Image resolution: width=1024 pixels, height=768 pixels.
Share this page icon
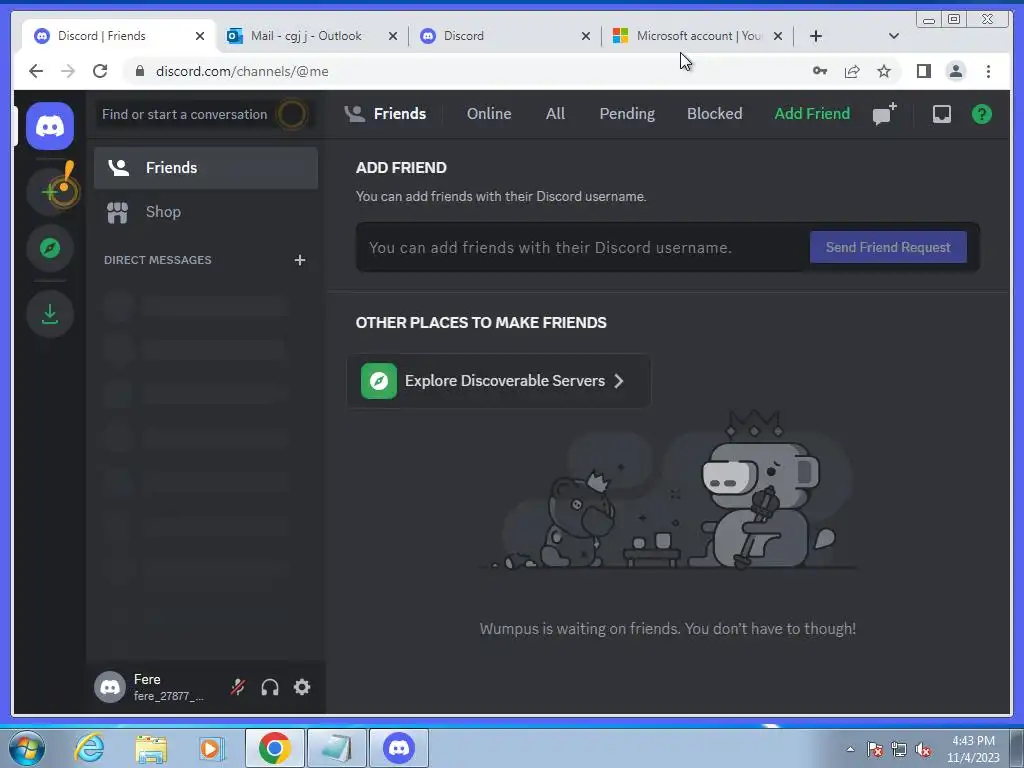pyautogui.click(x=852, y=71)
